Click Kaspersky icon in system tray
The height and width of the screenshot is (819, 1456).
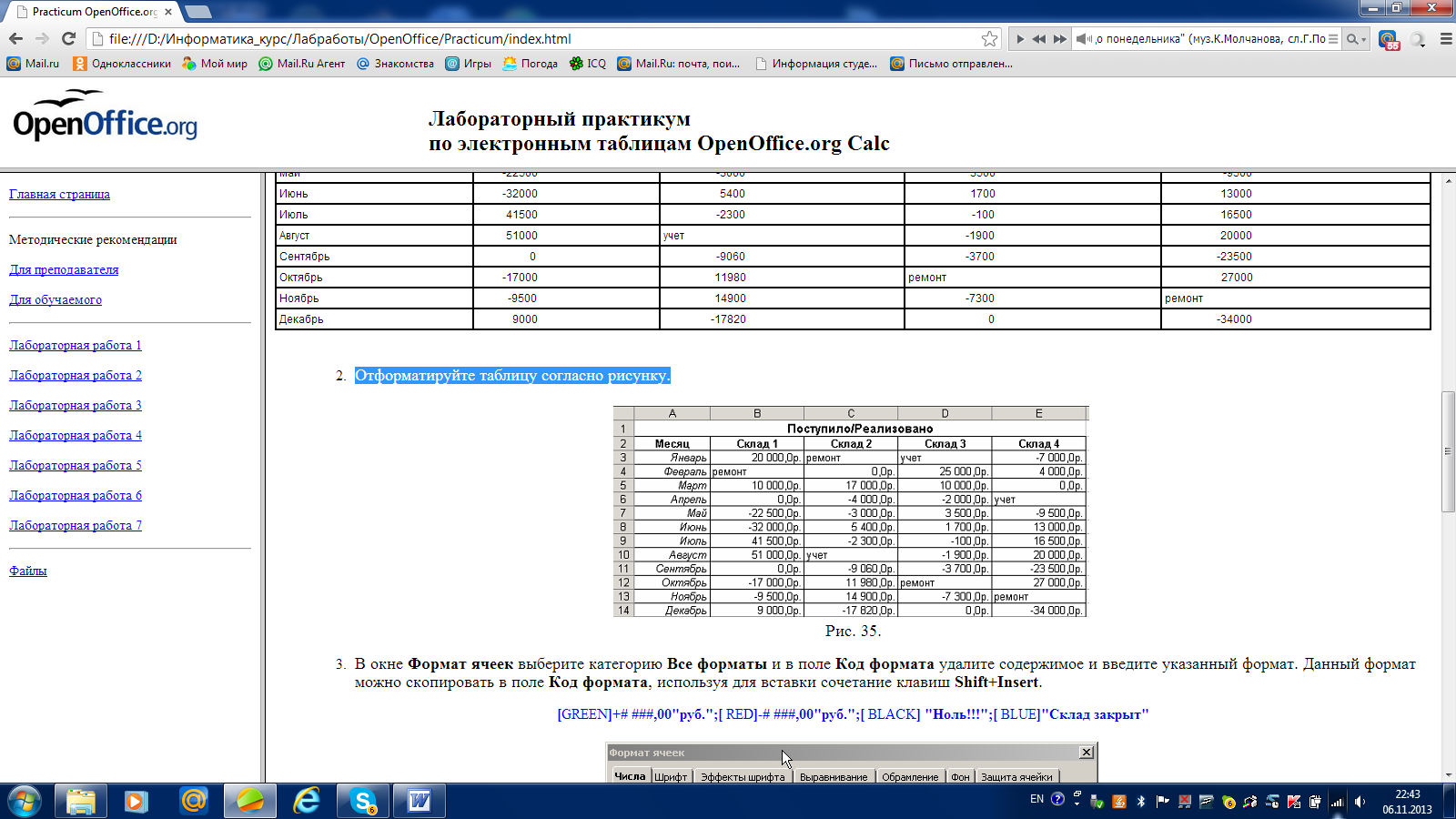pos(1294,802)
